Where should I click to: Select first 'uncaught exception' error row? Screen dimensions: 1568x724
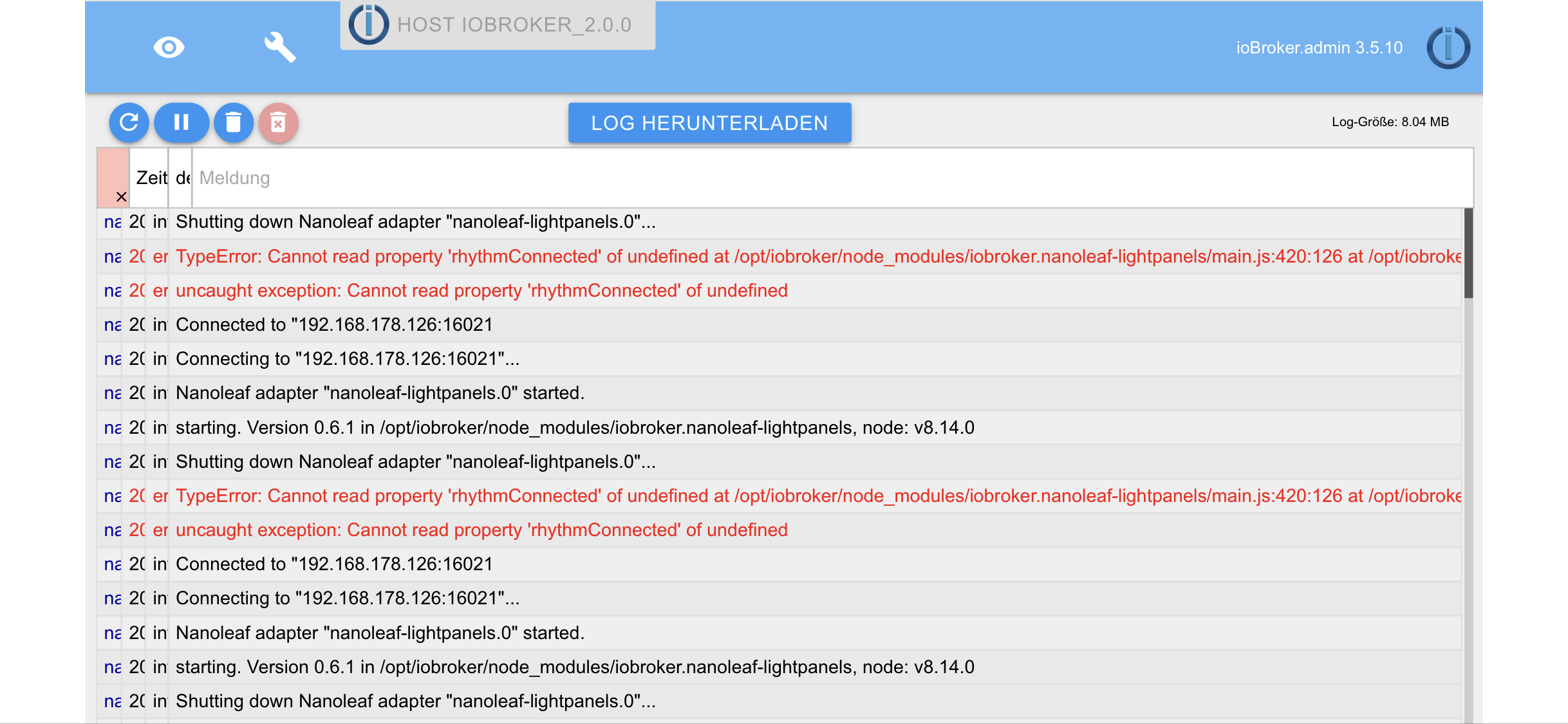tap(779, 290)
